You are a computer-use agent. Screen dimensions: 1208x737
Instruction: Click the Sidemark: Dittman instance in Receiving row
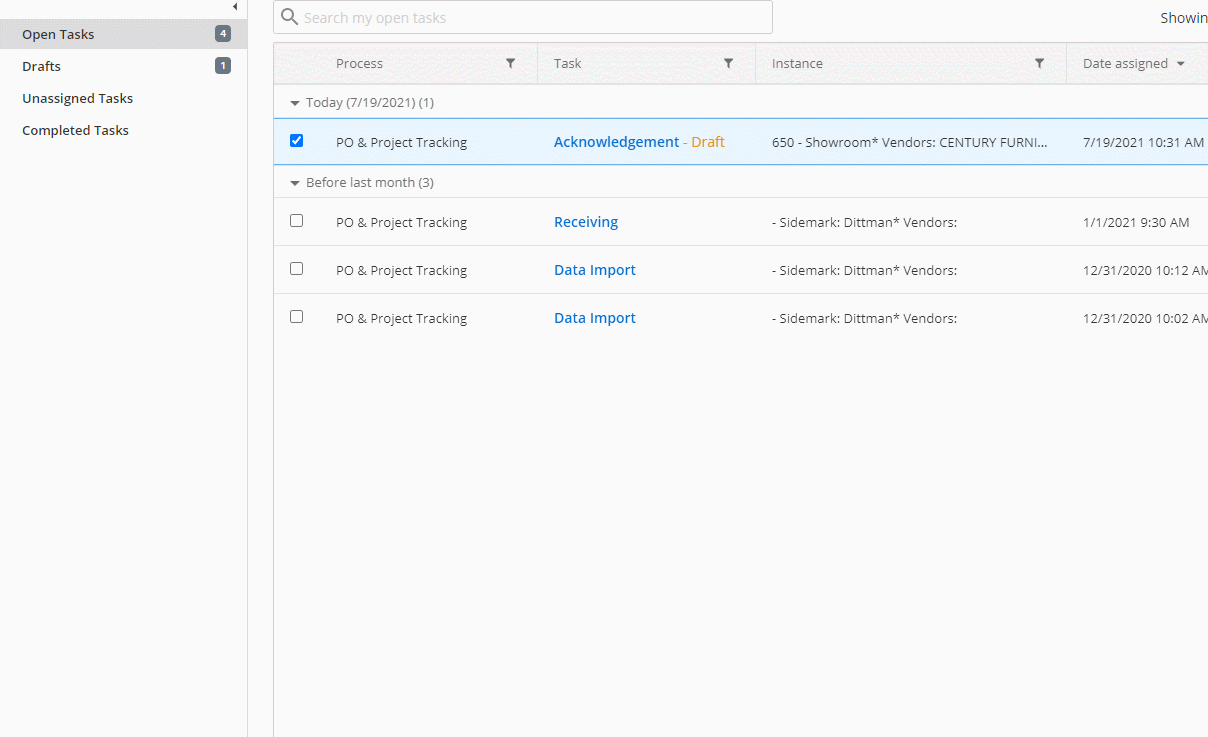coord(865,222)
